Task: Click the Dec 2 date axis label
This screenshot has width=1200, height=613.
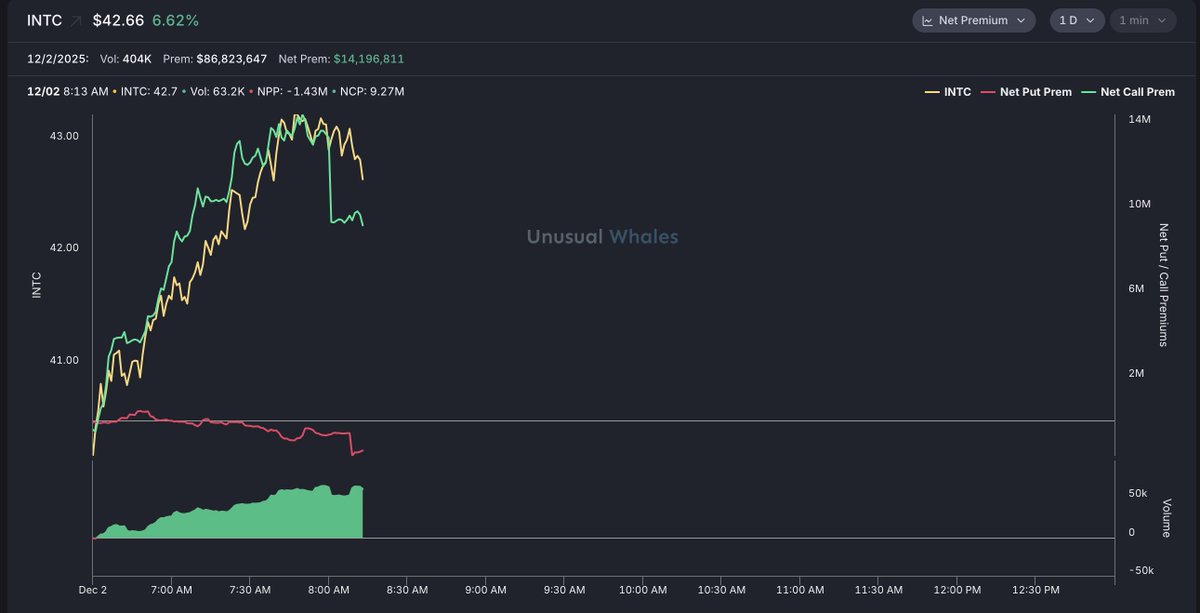Action: click(93, 590)
